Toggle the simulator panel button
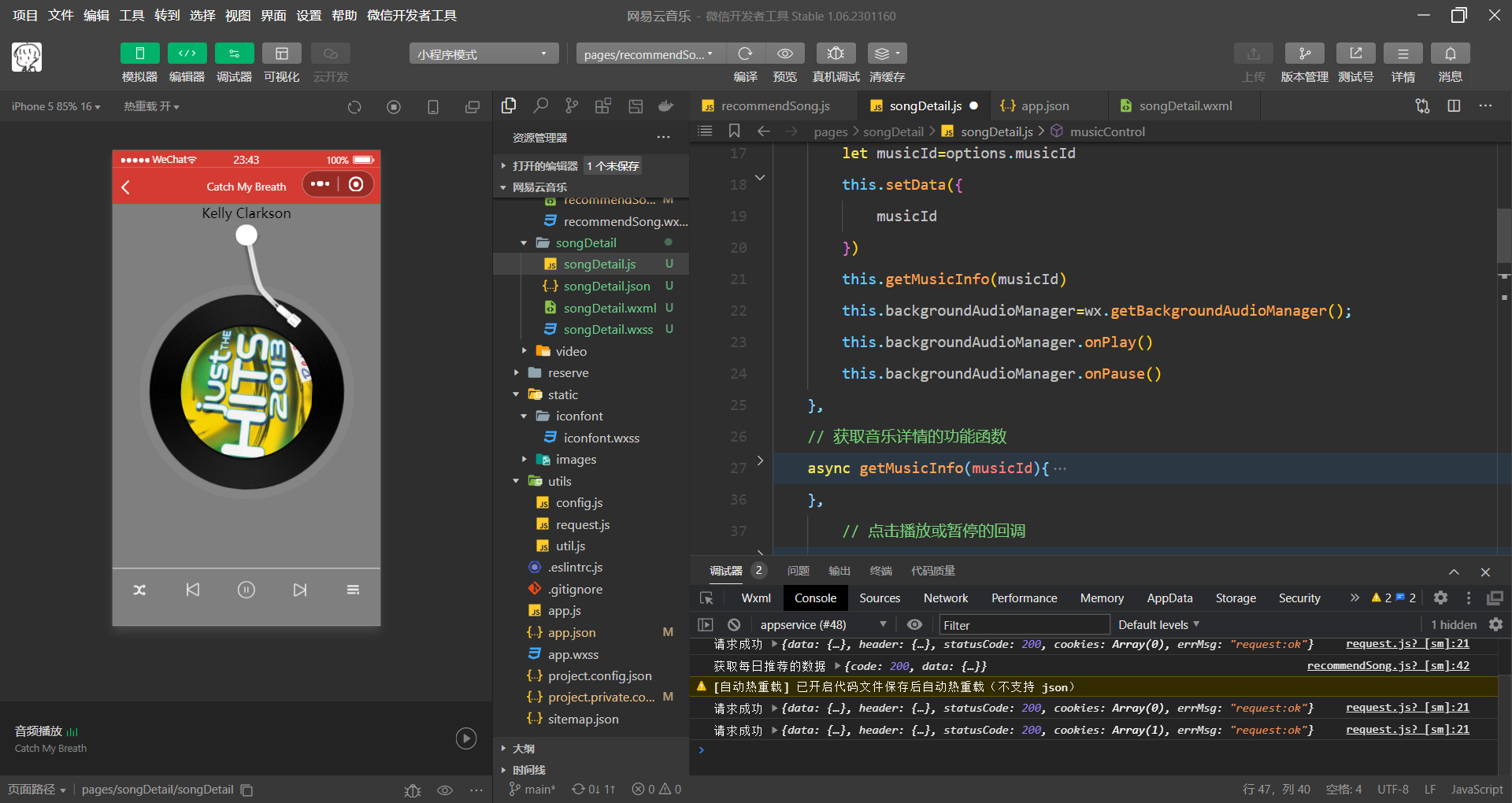This screenshot has height=803, width=1512. (x=139, y=54)
